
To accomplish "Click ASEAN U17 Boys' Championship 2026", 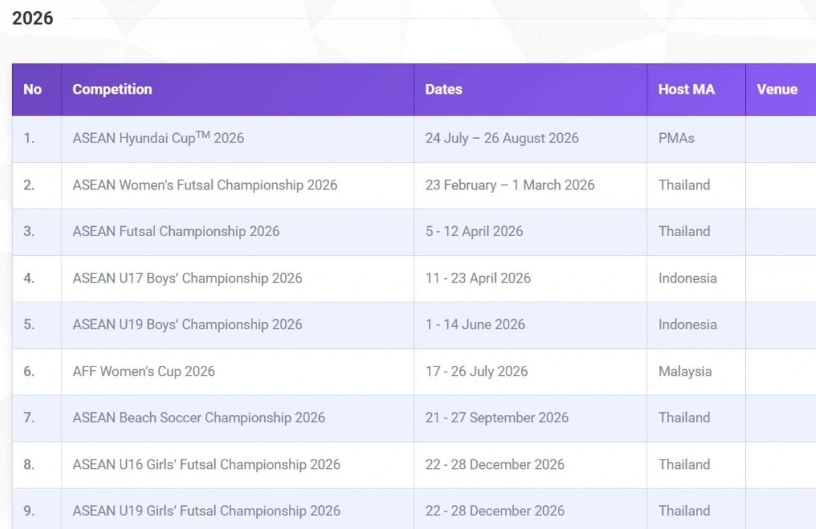I will (187, 278).
